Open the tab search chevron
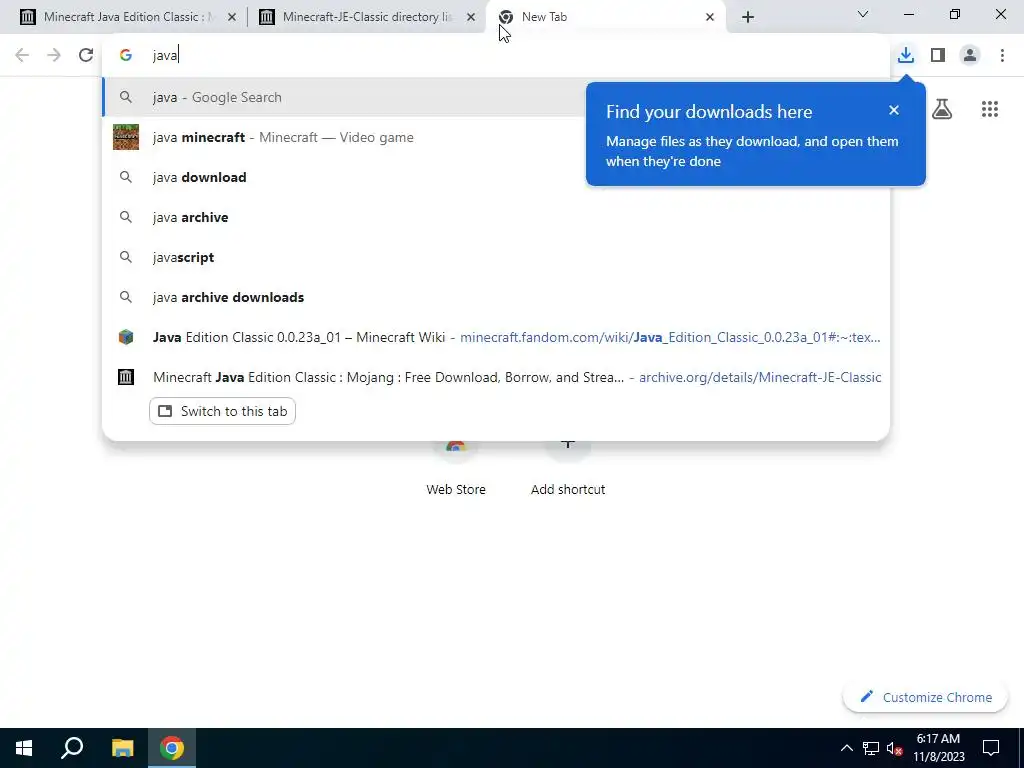This screenshot has width=1024, height=768. click(862, 14)
